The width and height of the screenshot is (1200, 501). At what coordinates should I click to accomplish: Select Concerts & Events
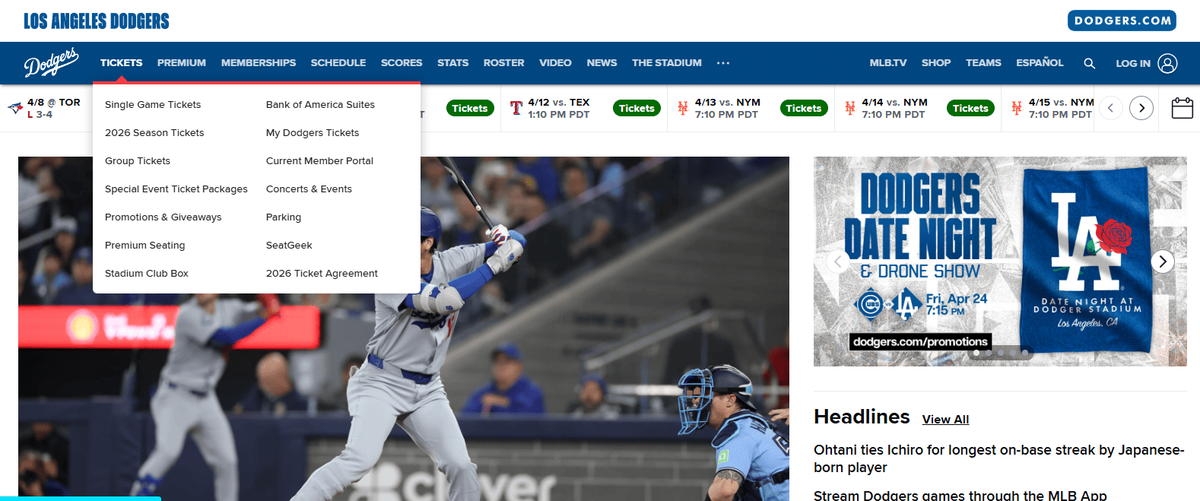click(309, 189)
